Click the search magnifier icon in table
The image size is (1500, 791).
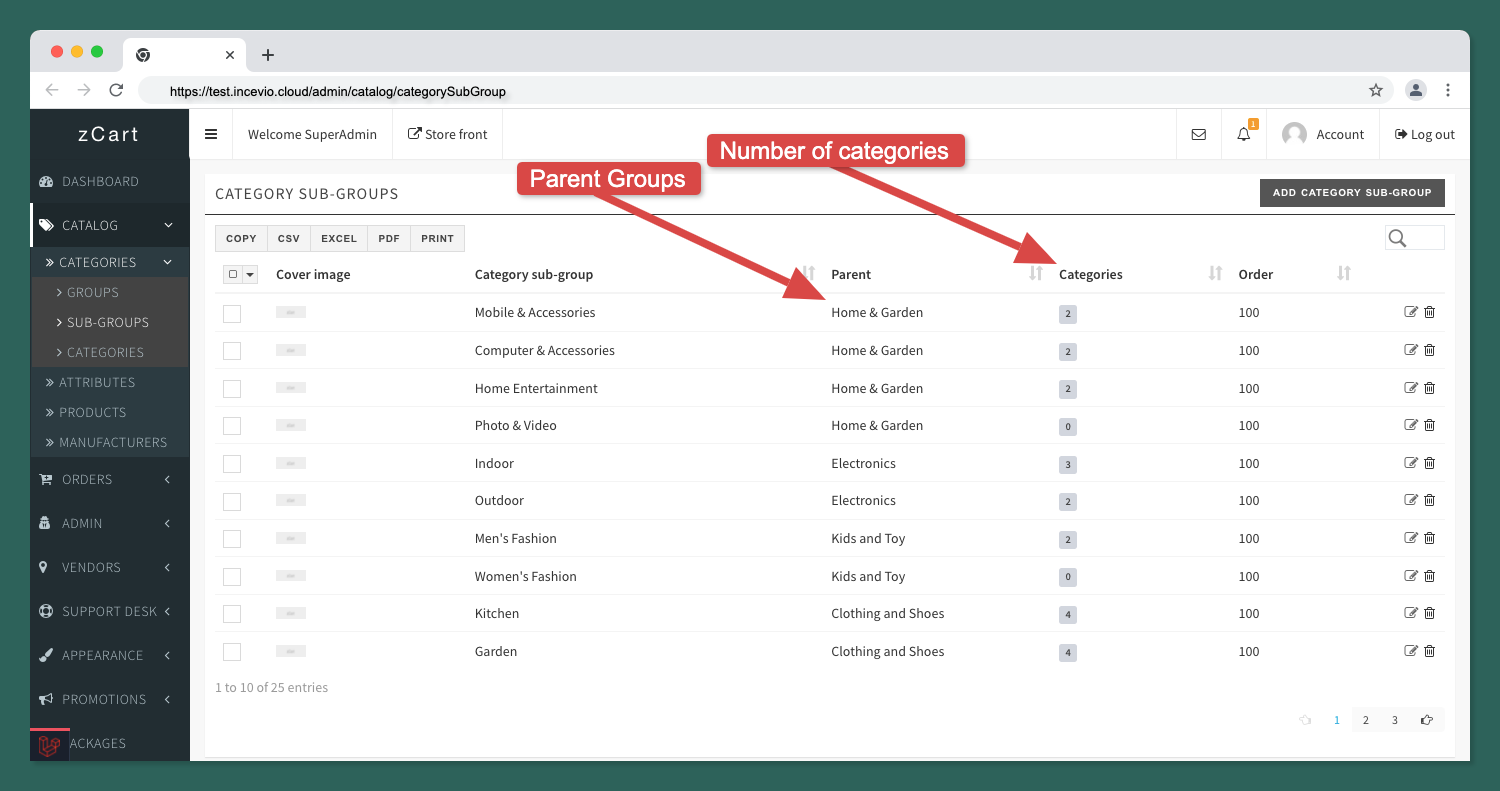[1398, 238]
